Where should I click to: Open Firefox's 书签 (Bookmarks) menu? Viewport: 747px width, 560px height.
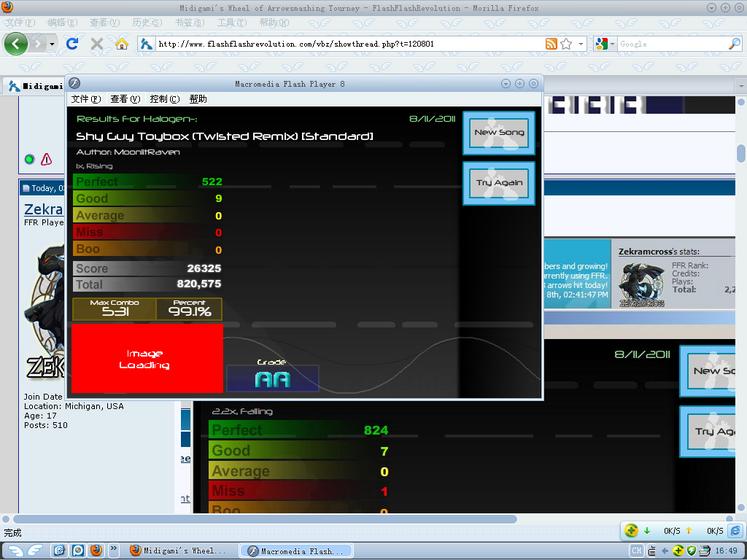tap(190, 22)
